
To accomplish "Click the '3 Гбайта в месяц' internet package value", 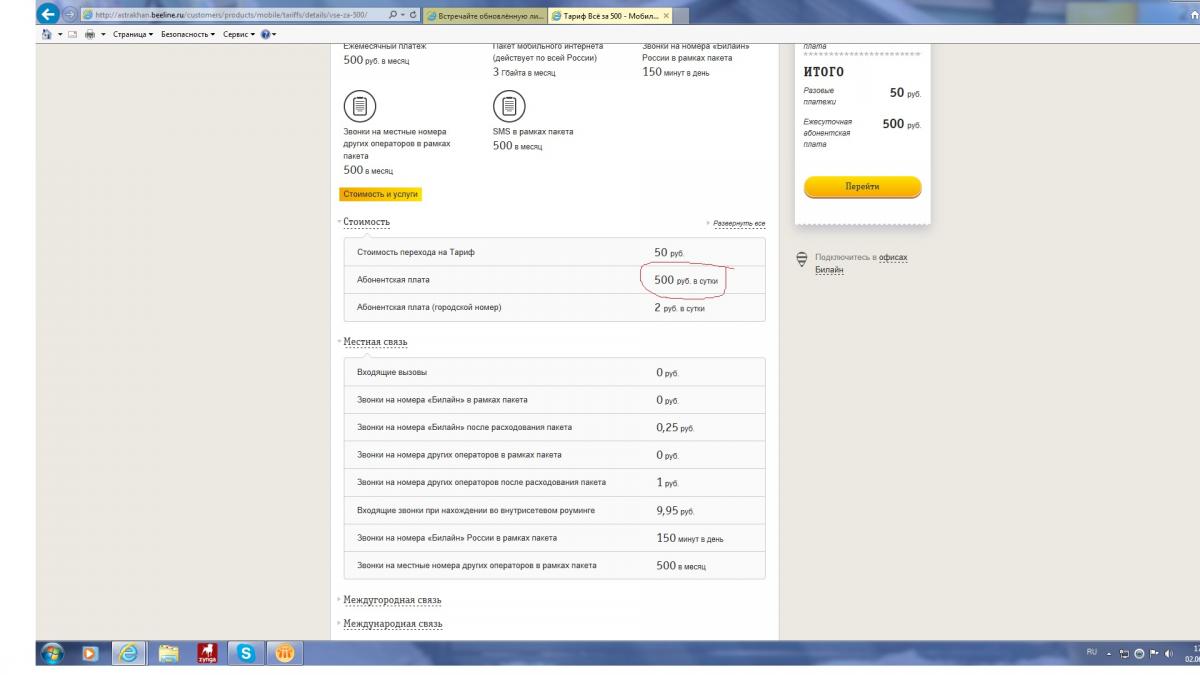I will [x=524, y=72].
